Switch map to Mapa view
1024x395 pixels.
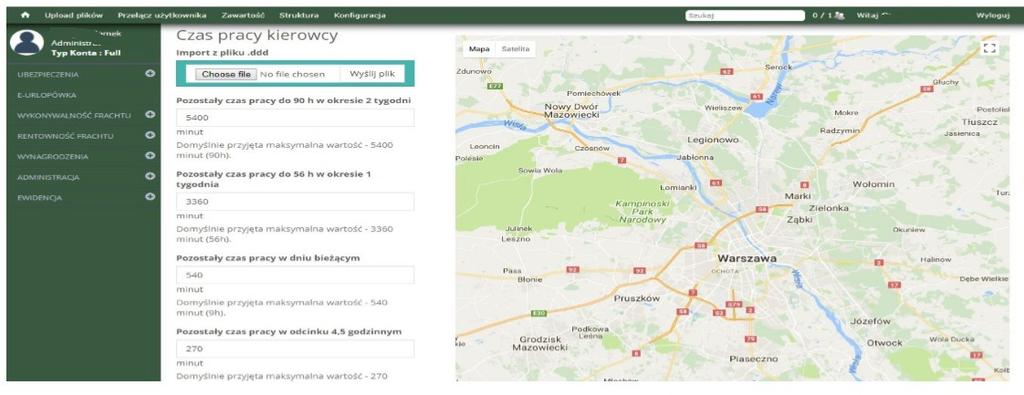[479, 49]
